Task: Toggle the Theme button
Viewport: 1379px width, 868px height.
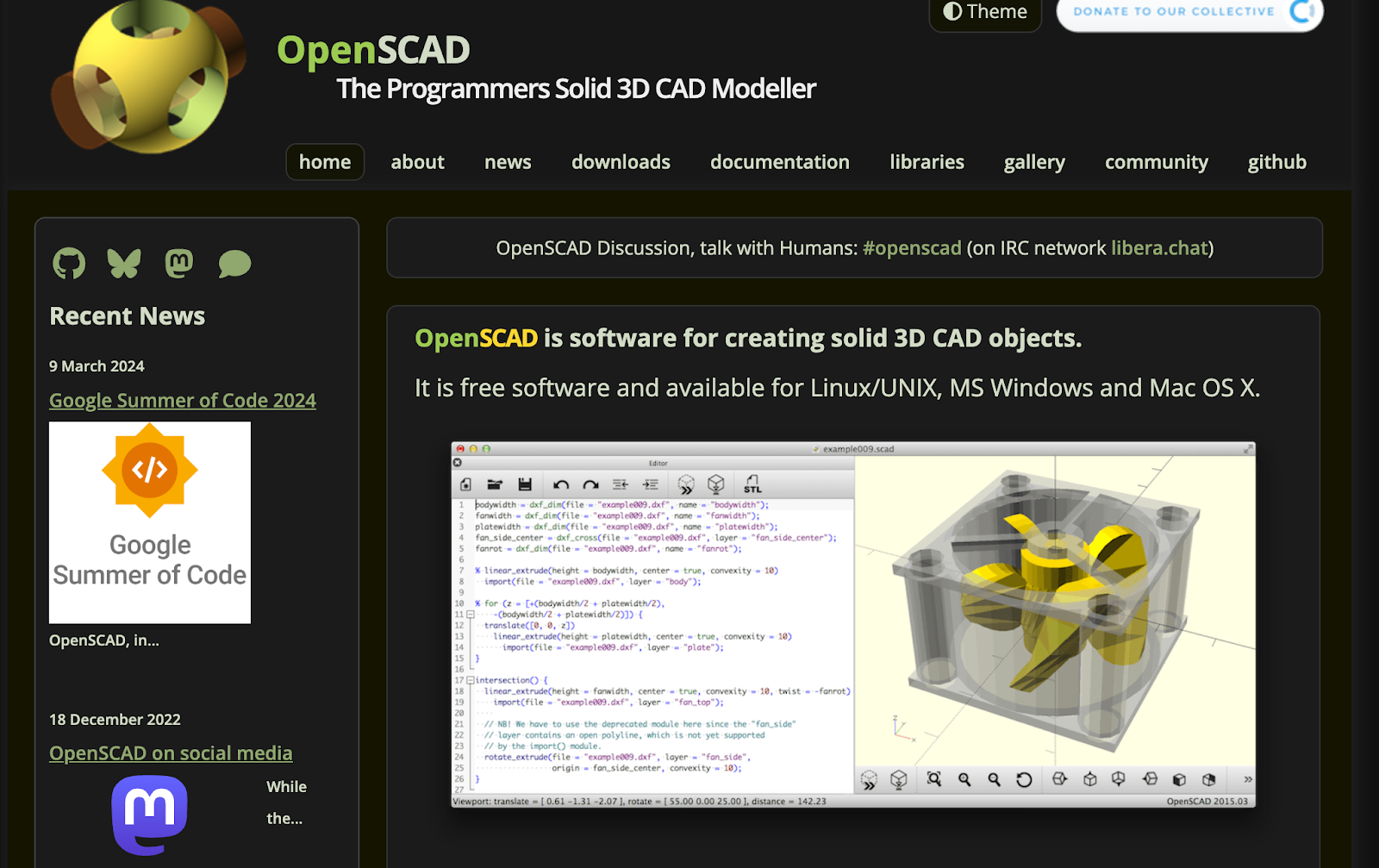Action: (x=985, y=12)
